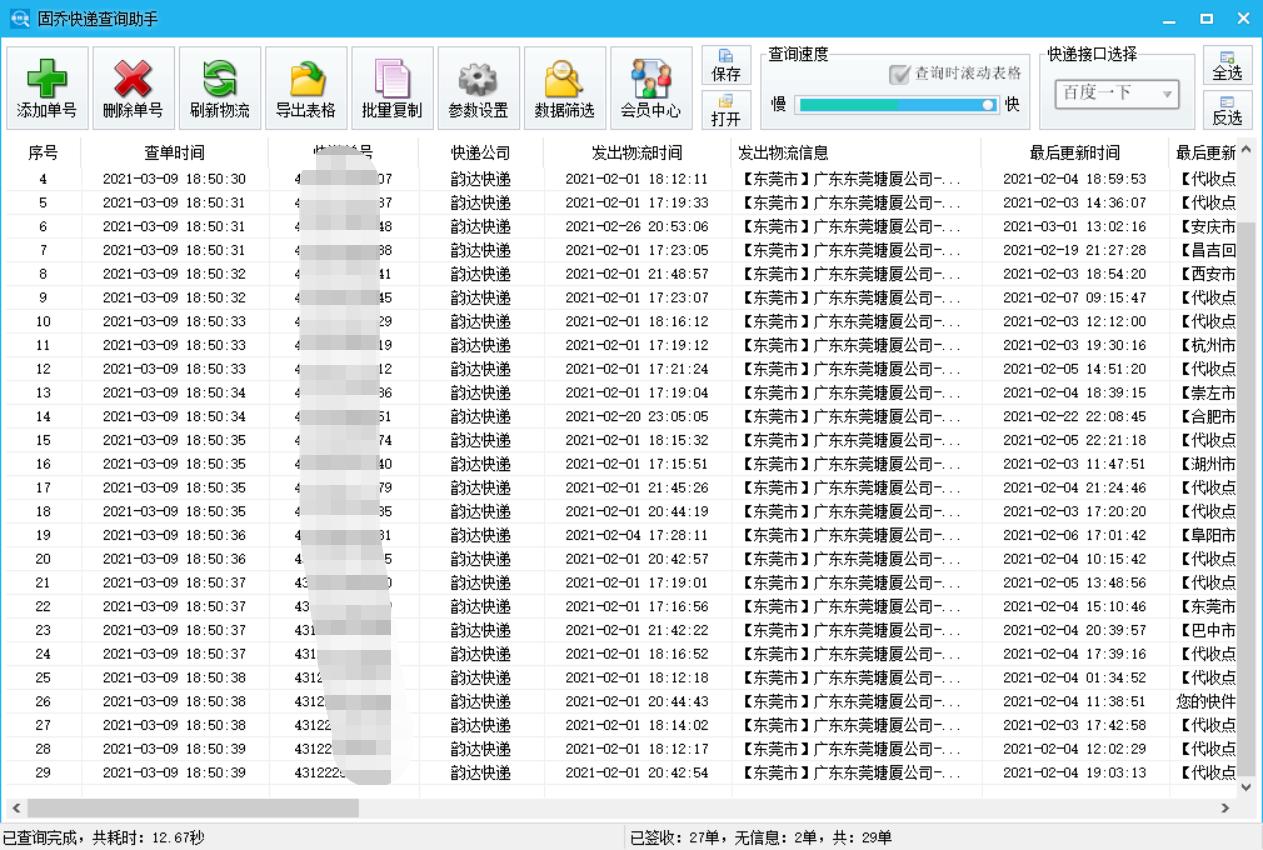Open 参数设置 parameter settings
This screenshot has height=850, width=1263.
click(x=477, y=87)
